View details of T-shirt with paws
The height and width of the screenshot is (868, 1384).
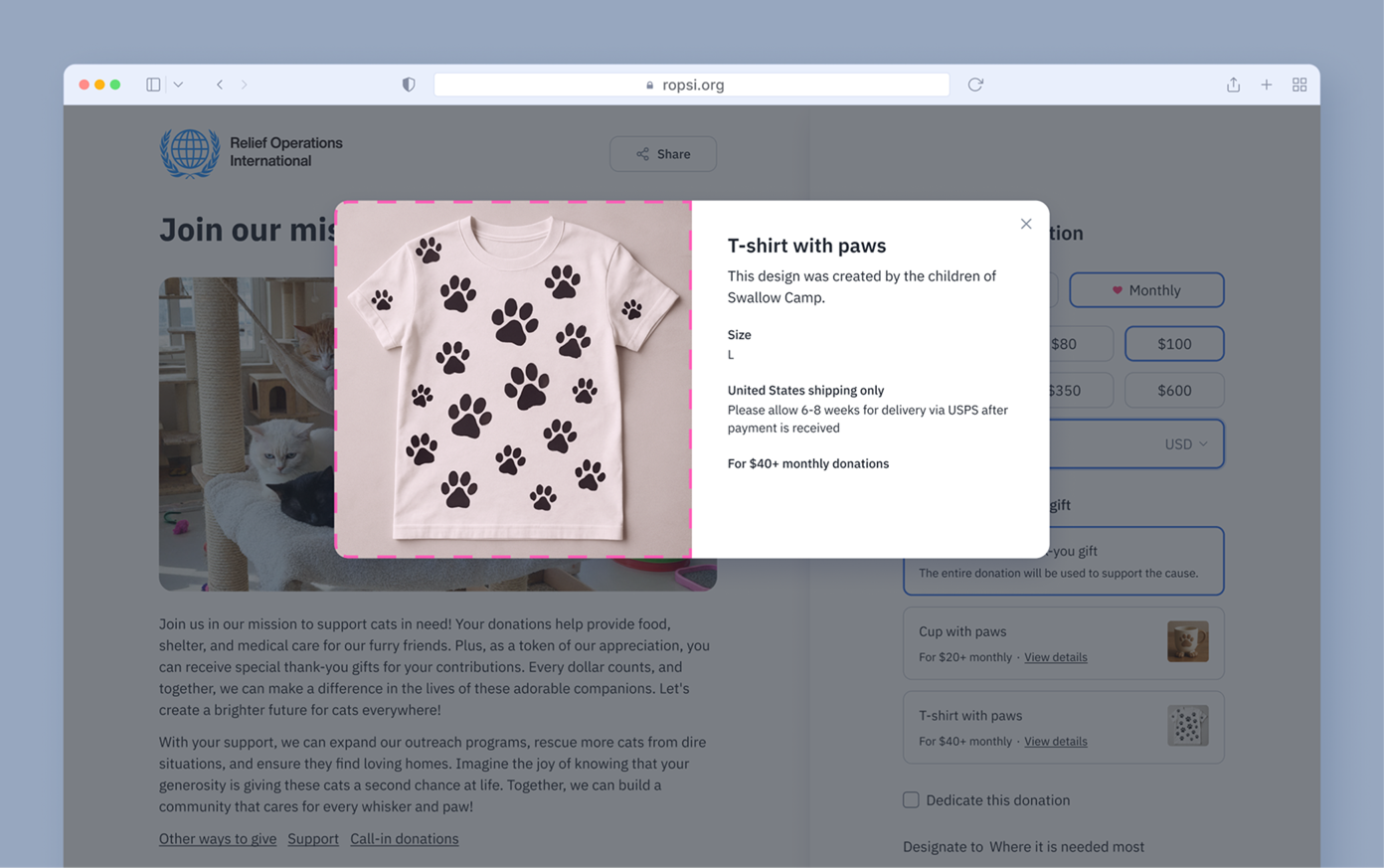pyautogui.click(x=1056, y=742)
